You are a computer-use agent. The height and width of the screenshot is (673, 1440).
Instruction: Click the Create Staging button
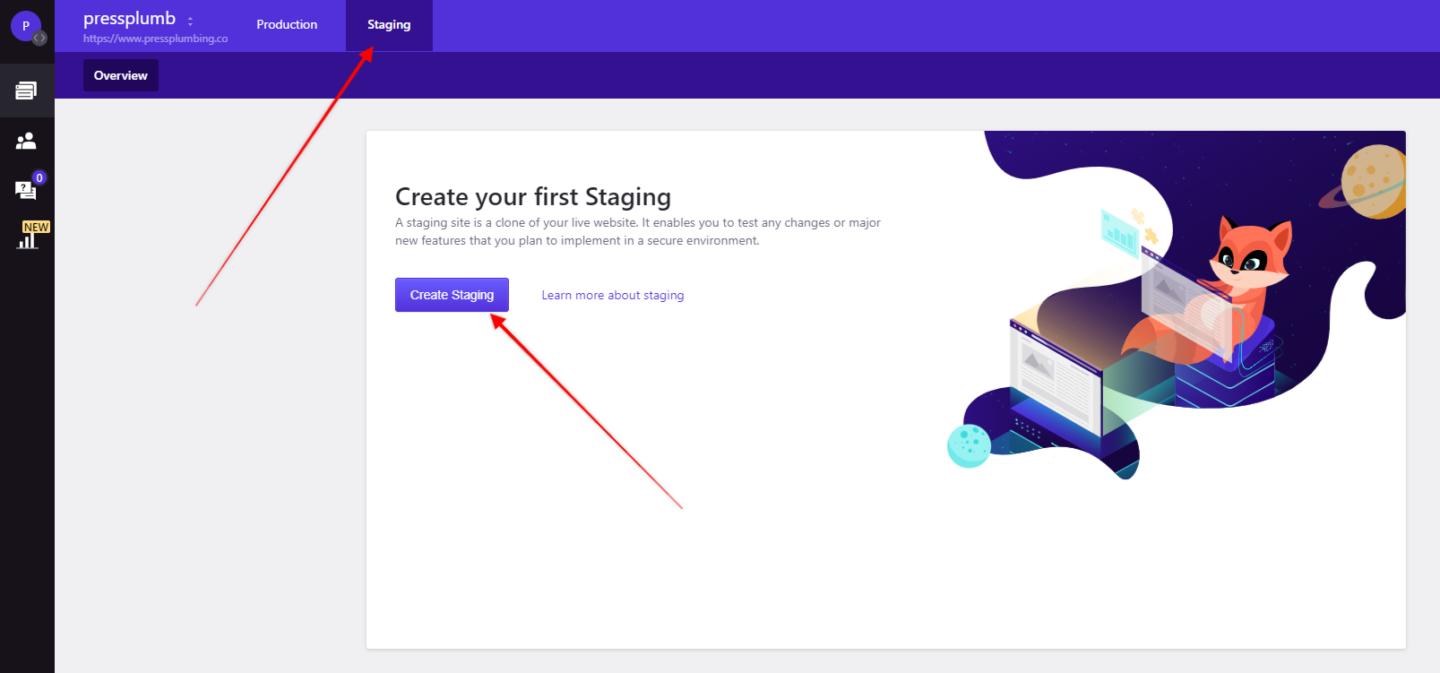pos(452,295)
